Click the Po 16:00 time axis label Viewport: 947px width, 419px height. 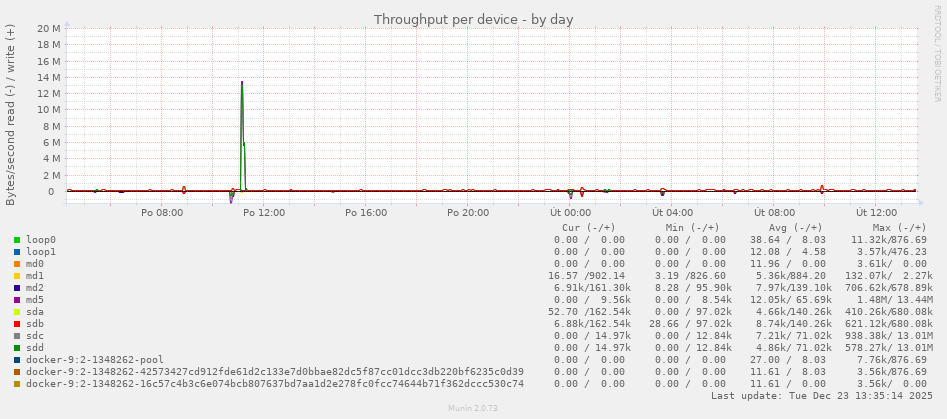click(366, 213)
